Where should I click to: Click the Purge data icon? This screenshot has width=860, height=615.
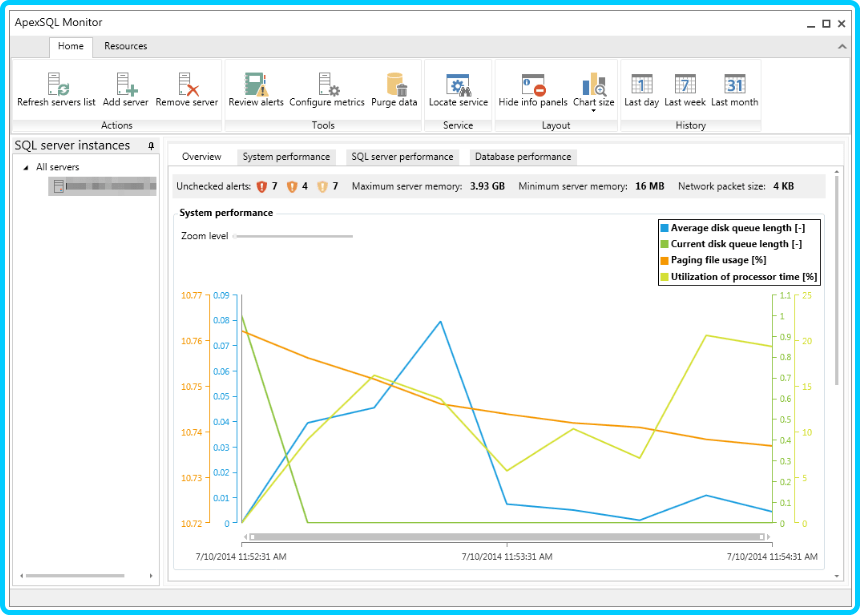(396, 84)
